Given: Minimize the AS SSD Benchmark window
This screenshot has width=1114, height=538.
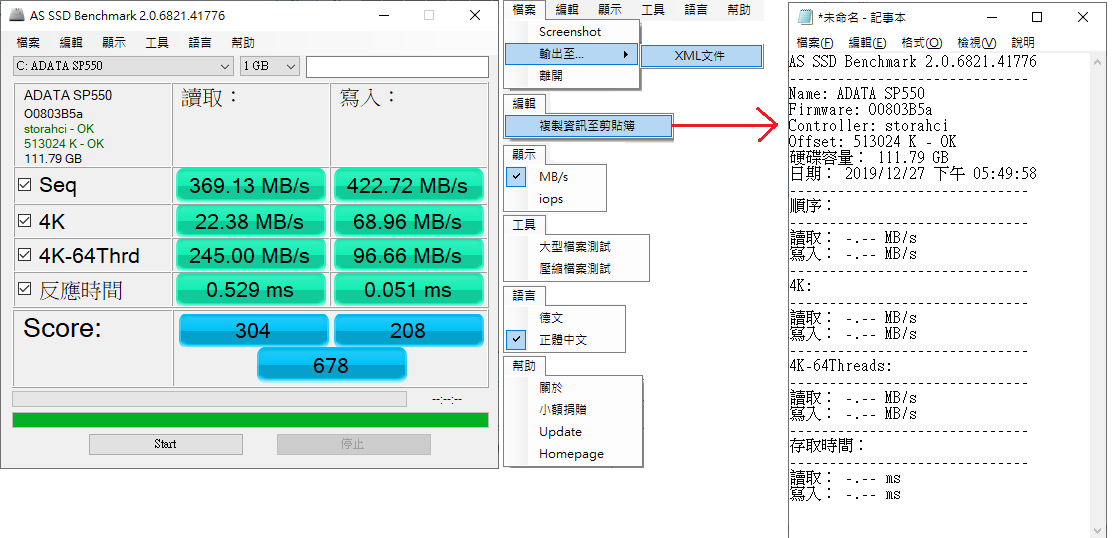Looking at the screenshot, I should click(x=384, y=15).
